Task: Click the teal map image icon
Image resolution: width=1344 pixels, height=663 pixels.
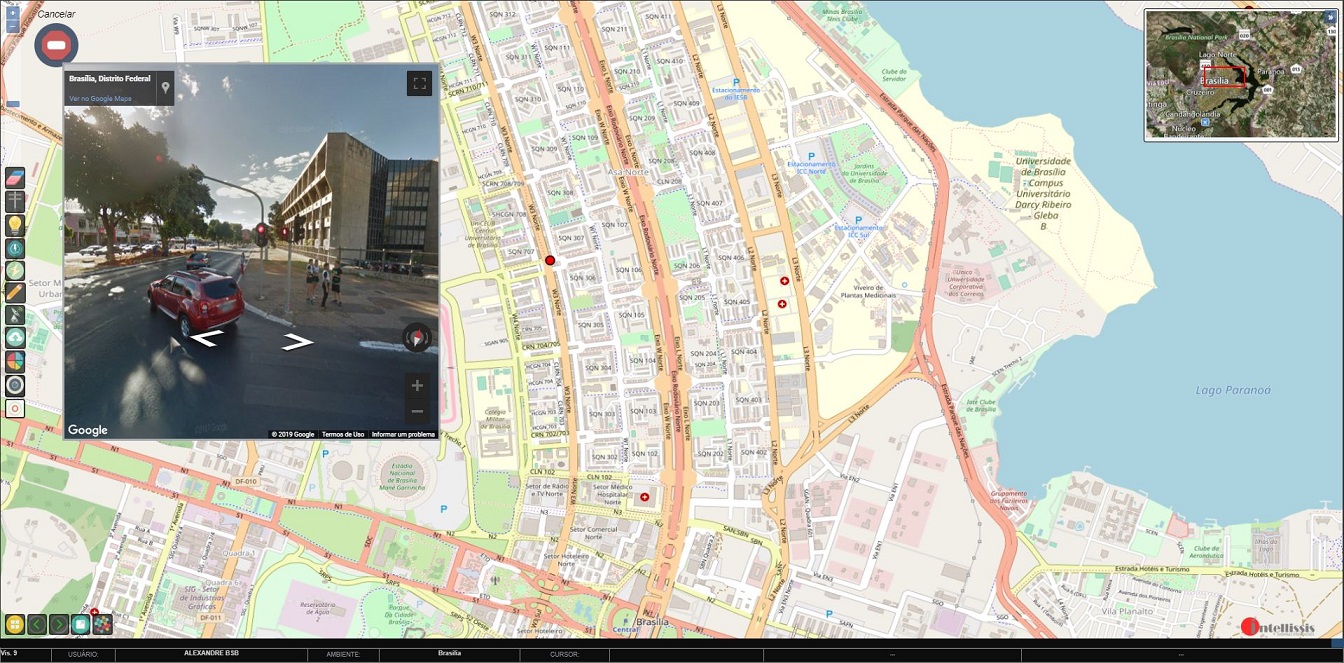Action: [81, 625]
